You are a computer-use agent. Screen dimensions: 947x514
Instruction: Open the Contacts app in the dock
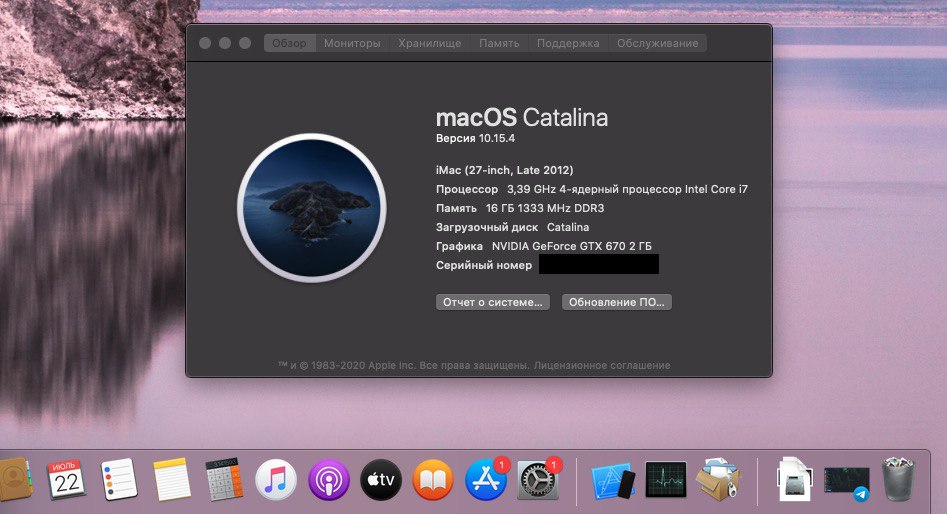pos(15,480)
